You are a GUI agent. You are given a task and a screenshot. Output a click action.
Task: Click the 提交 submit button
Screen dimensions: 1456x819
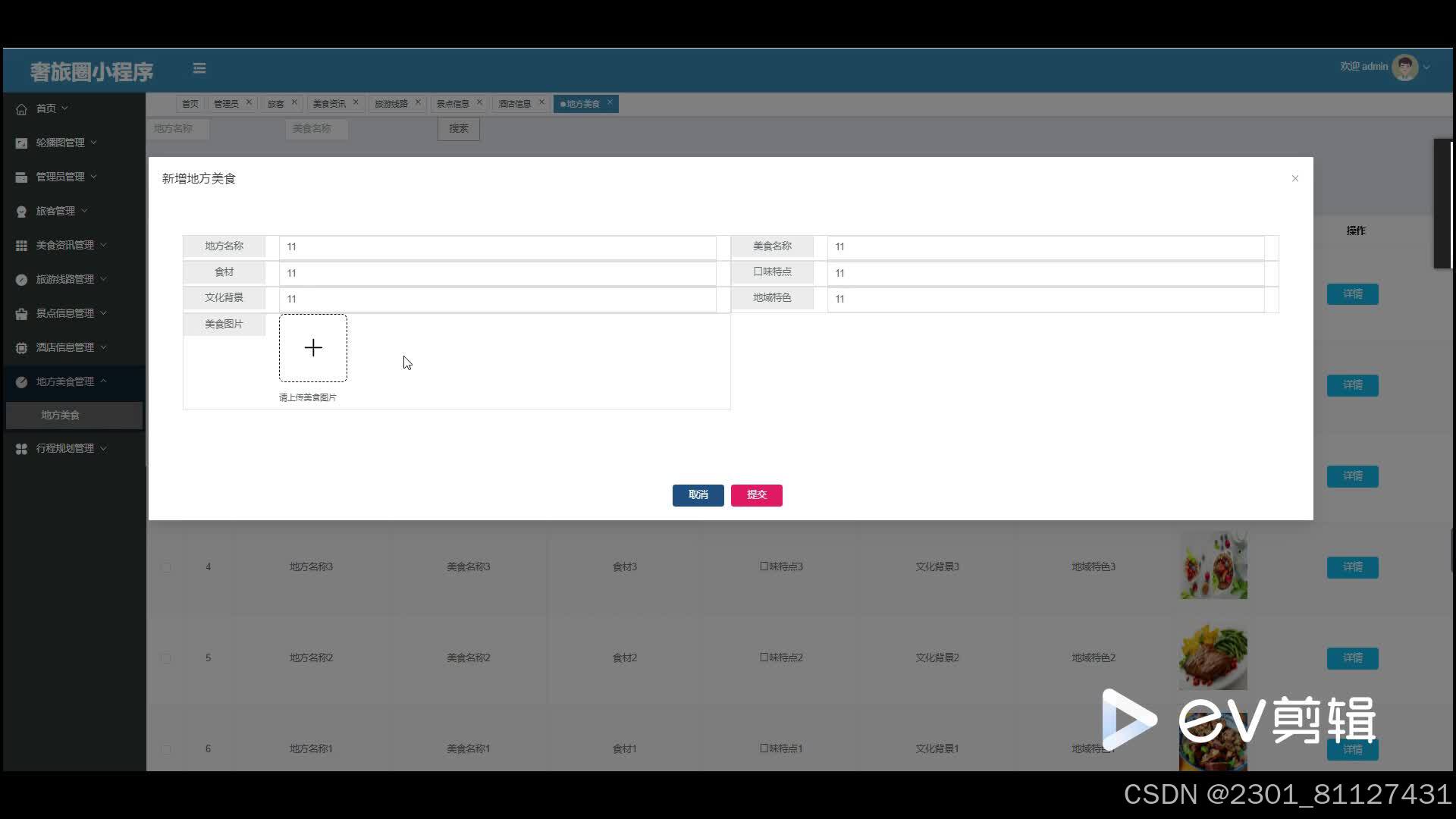pos(756,495)
